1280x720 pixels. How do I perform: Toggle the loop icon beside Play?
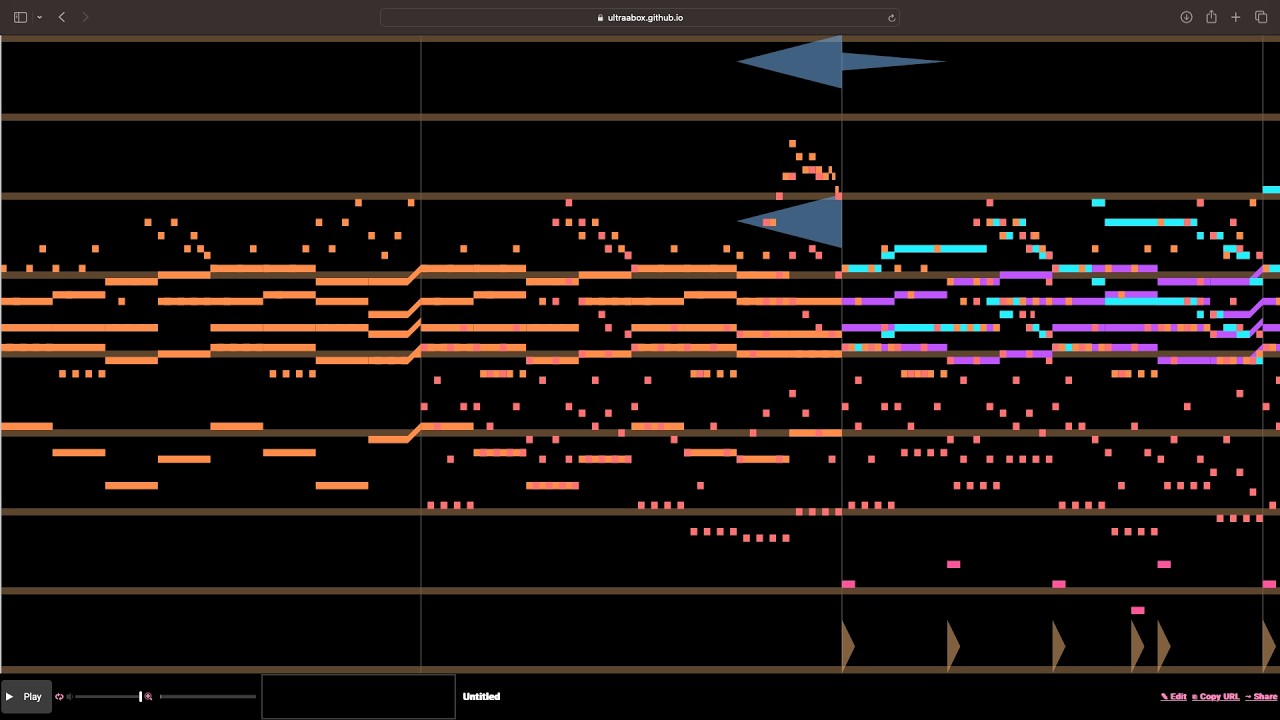(59, 696)
